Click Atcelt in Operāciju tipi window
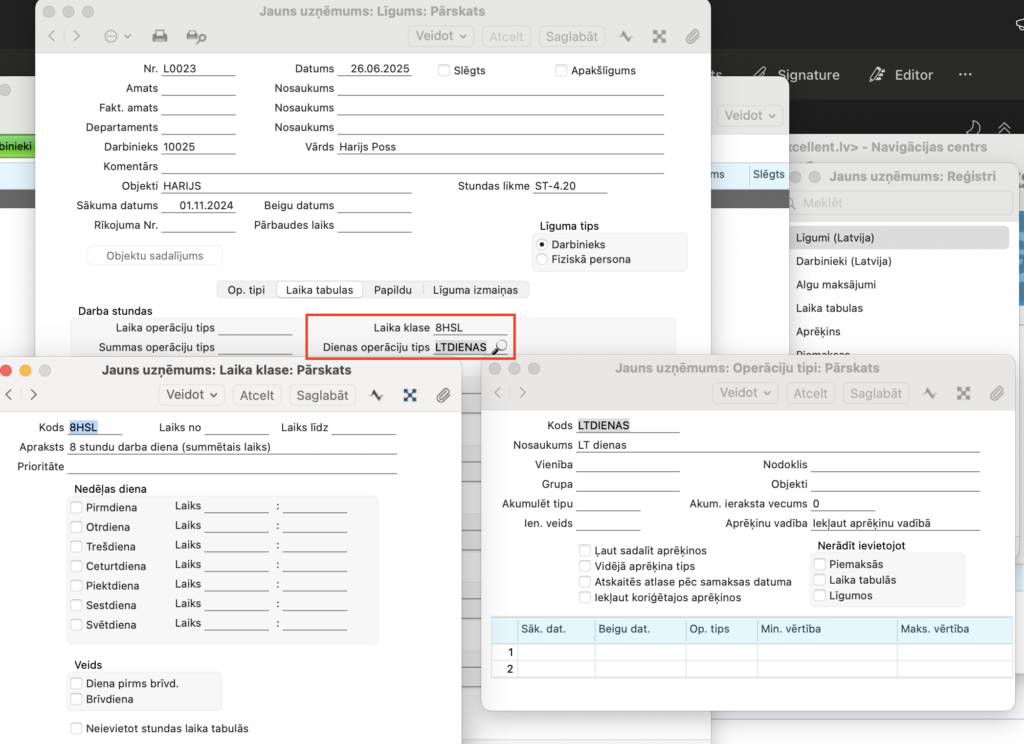Image resolution: width=1024 pixels, height=744 pixels. click(x=810, y=393)
